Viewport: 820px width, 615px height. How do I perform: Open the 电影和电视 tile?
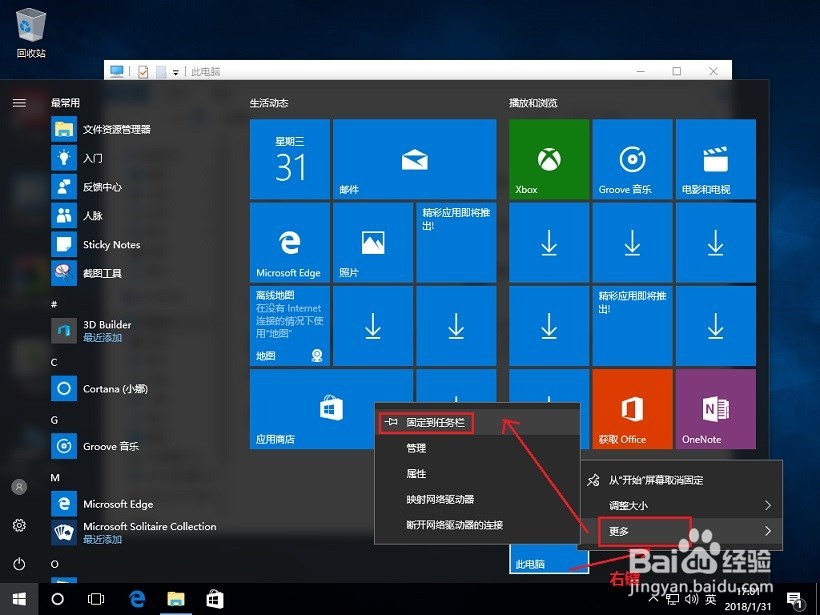pyautogui.click(x=715, y=158)
